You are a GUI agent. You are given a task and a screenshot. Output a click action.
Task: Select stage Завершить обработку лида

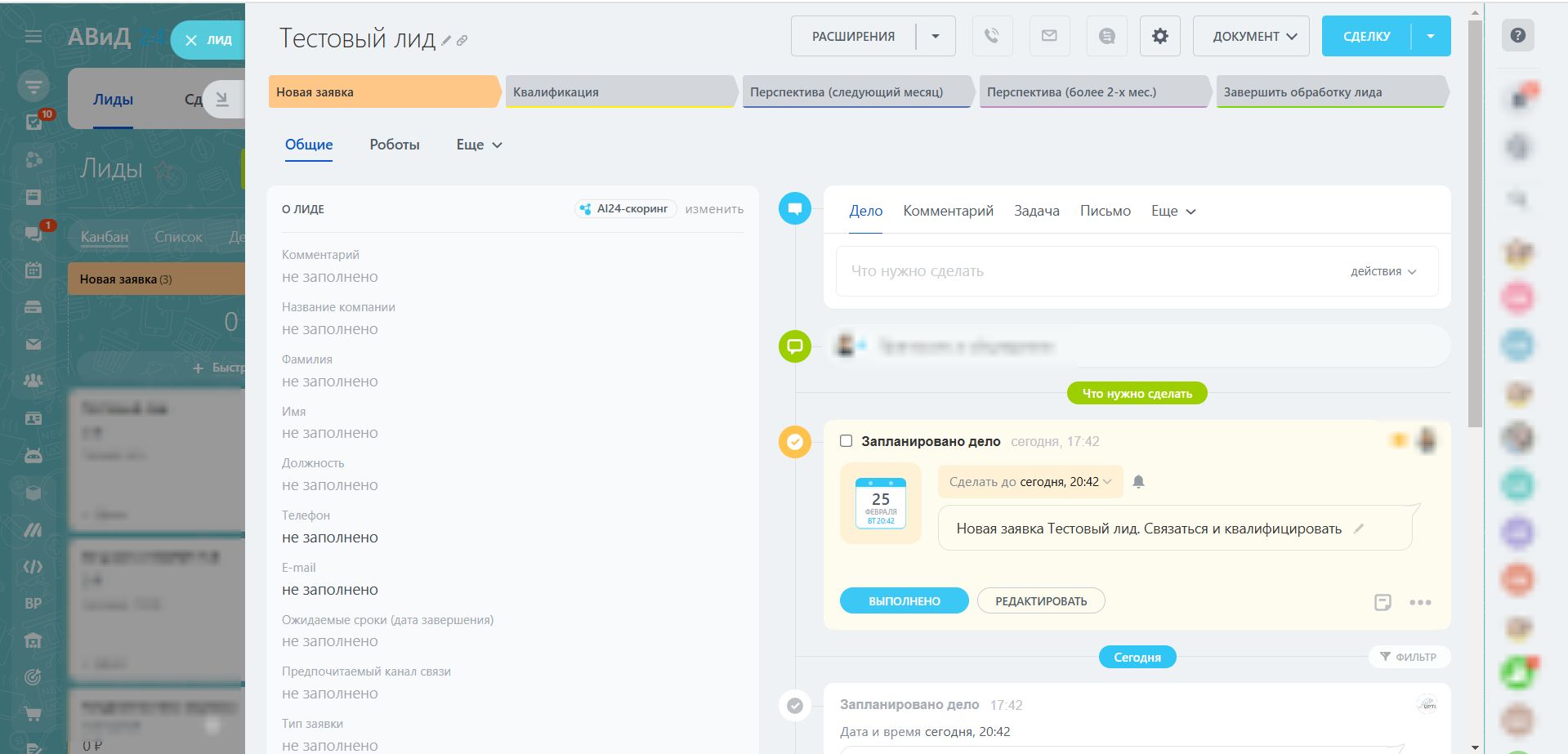[x=1332, y=92]
